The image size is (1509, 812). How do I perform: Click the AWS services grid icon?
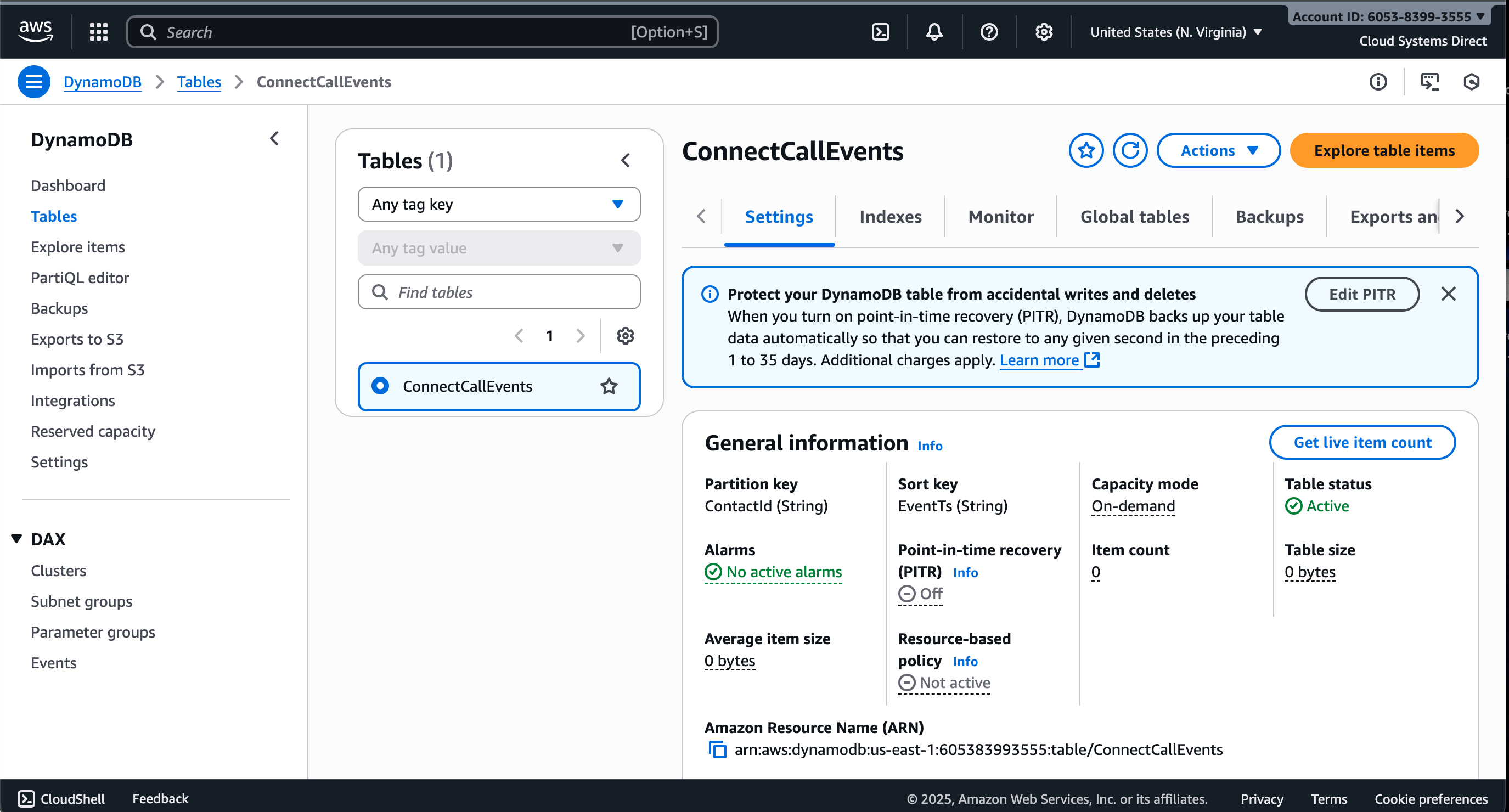pos(98,32)
